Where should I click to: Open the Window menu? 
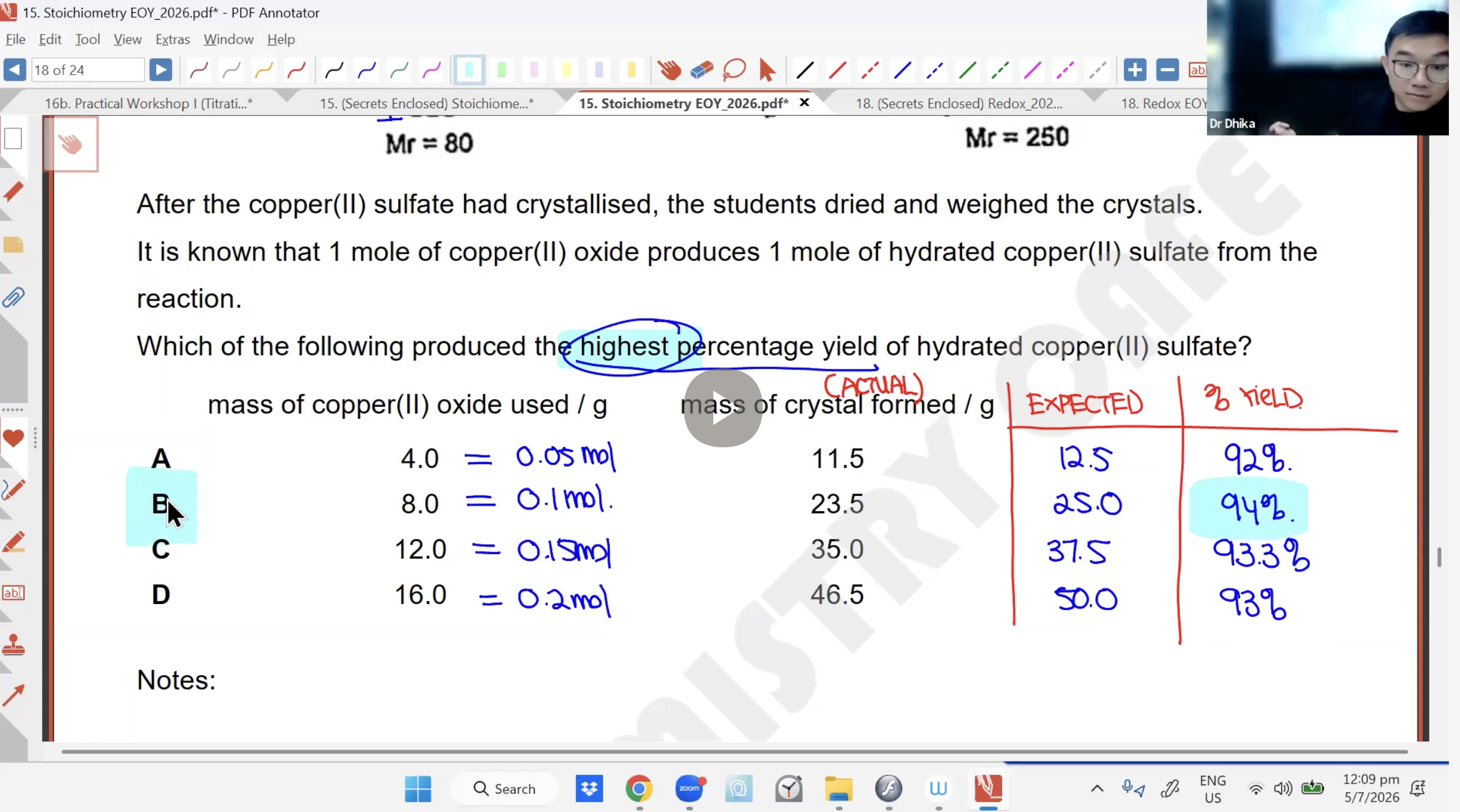coord(228,39)
